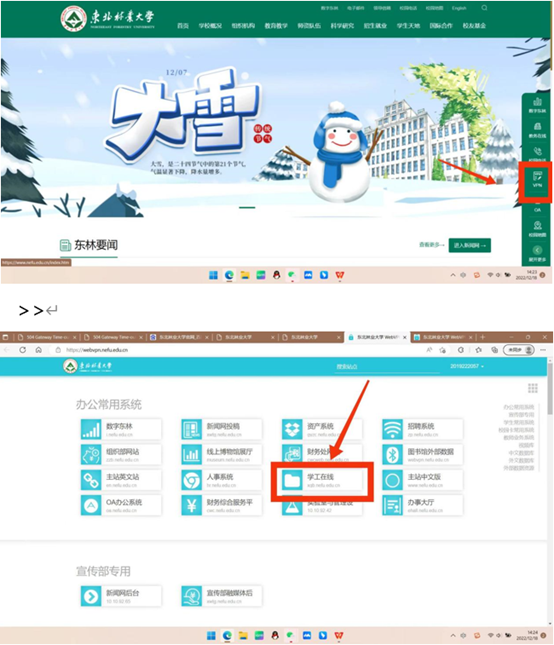The width and height of the screenshot is (554, 645).
Task: Click the 展开更多 expander in right sidebar
Action: 537,254
